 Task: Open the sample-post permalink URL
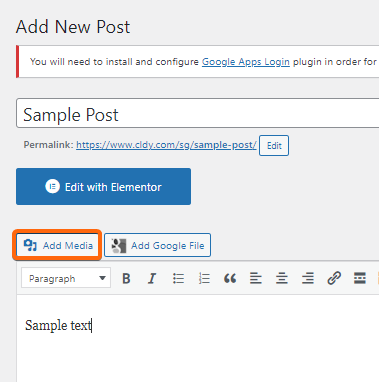click(x=166, y=145)
